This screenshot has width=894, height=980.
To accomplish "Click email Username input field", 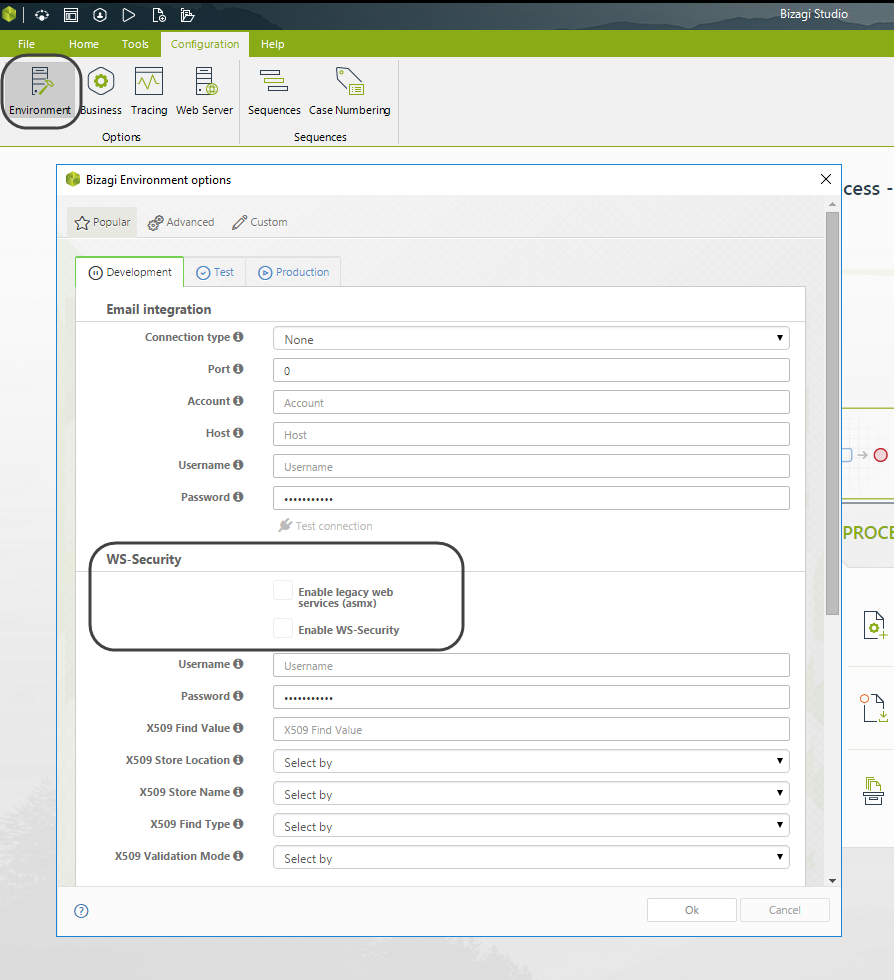I will click(531, 466).
